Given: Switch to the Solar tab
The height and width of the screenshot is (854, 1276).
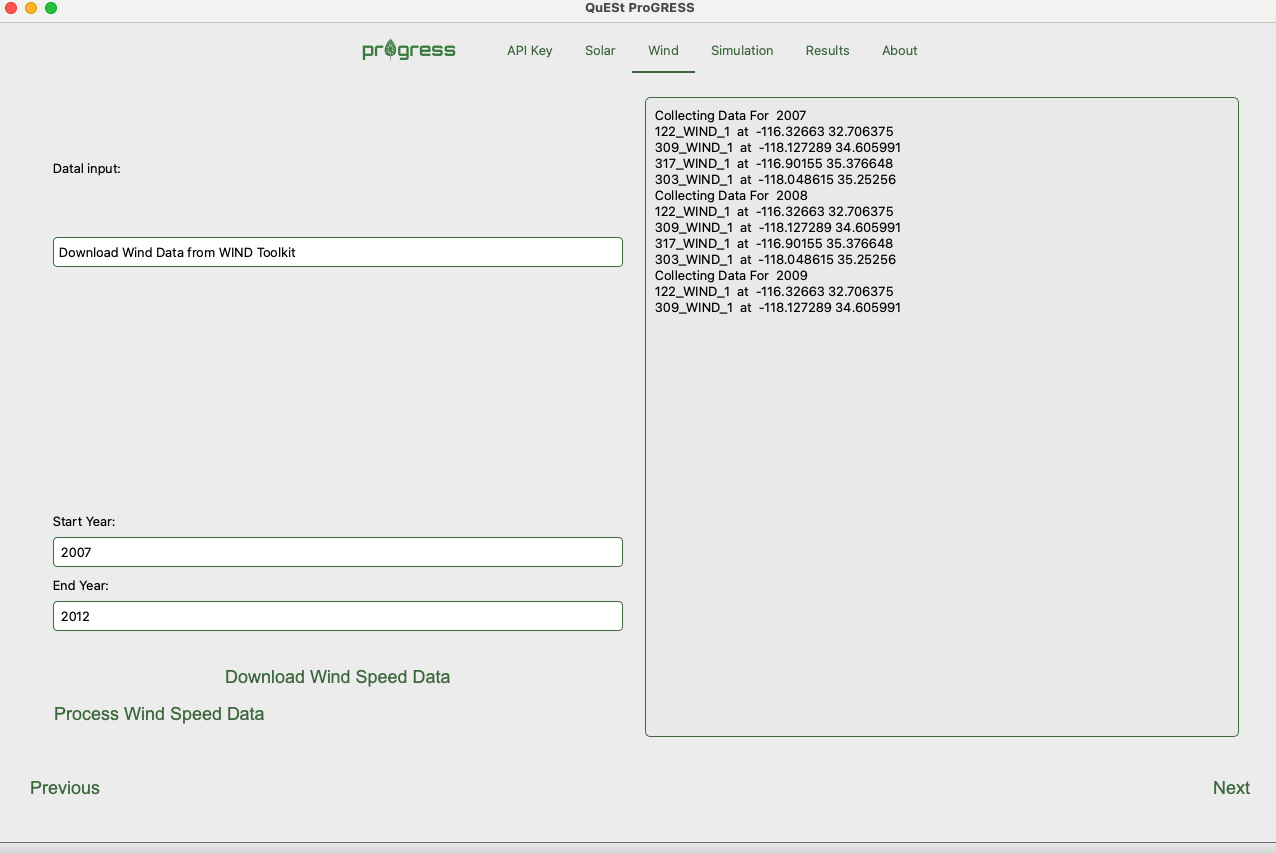Looking at the screenshot, I should [x=600, y=50].
